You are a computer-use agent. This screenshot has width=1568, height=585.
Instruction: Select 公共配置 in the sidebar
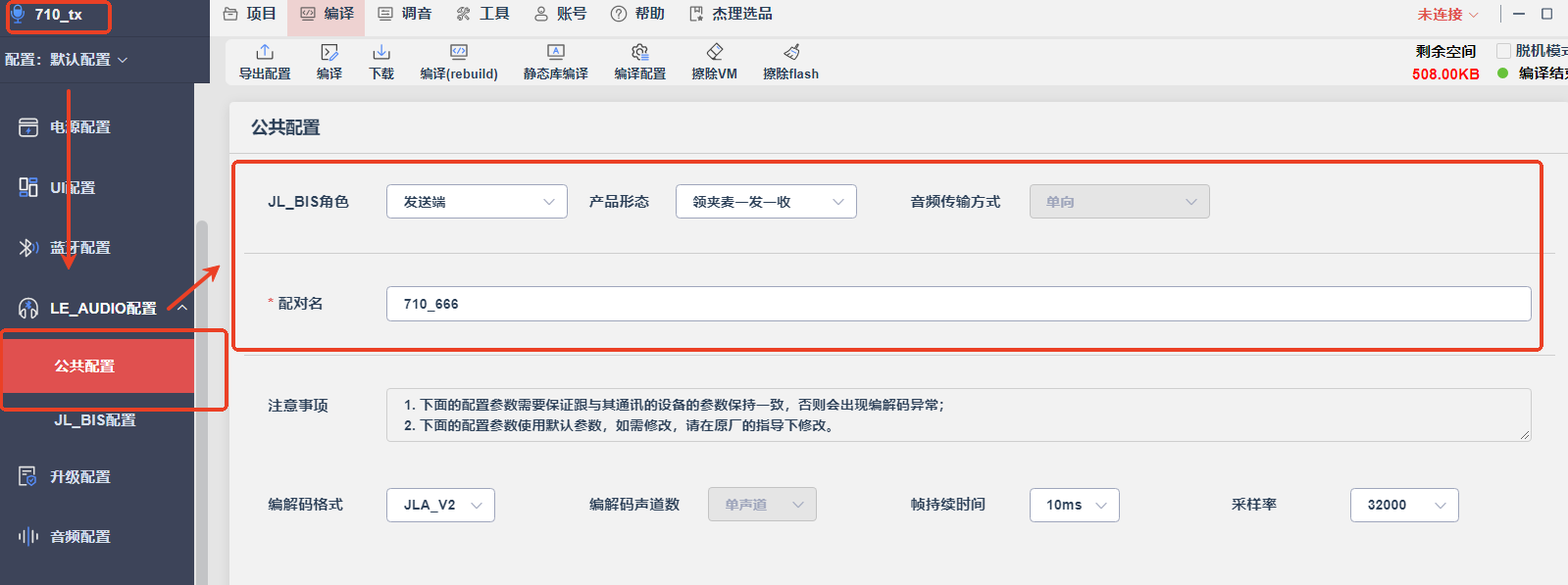97,366
